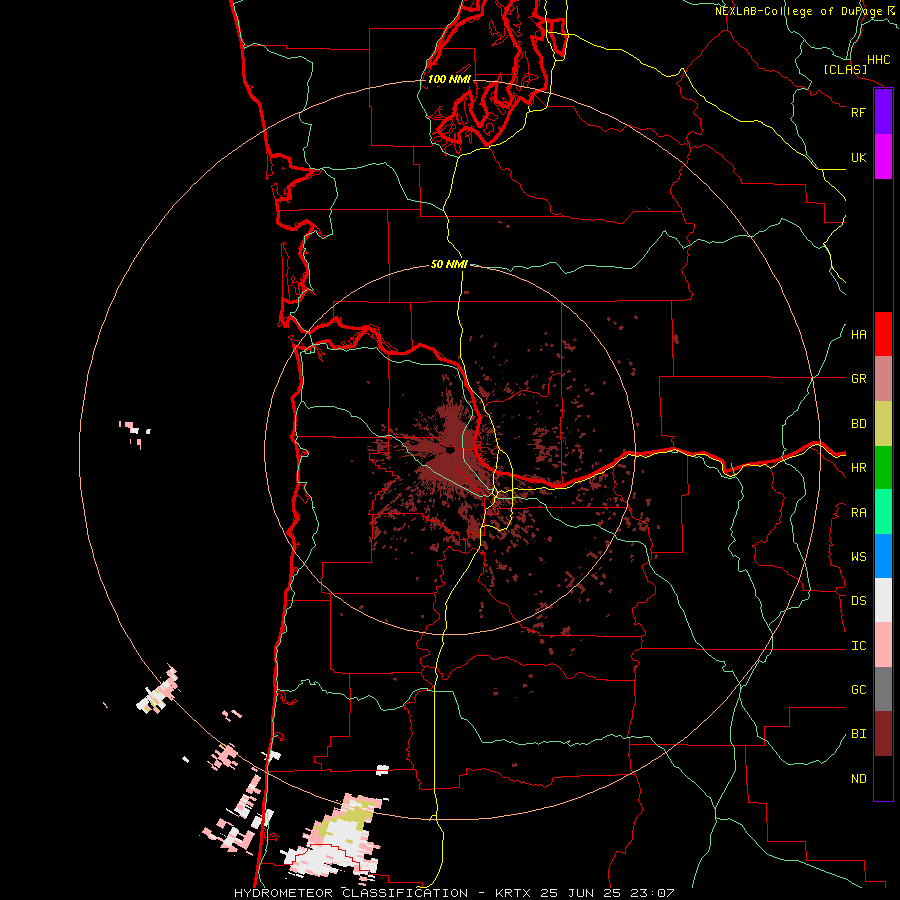This screenshot has width=900, height=900.
Task: Click the 'BD' legend label
Action: tap(858, 424)
